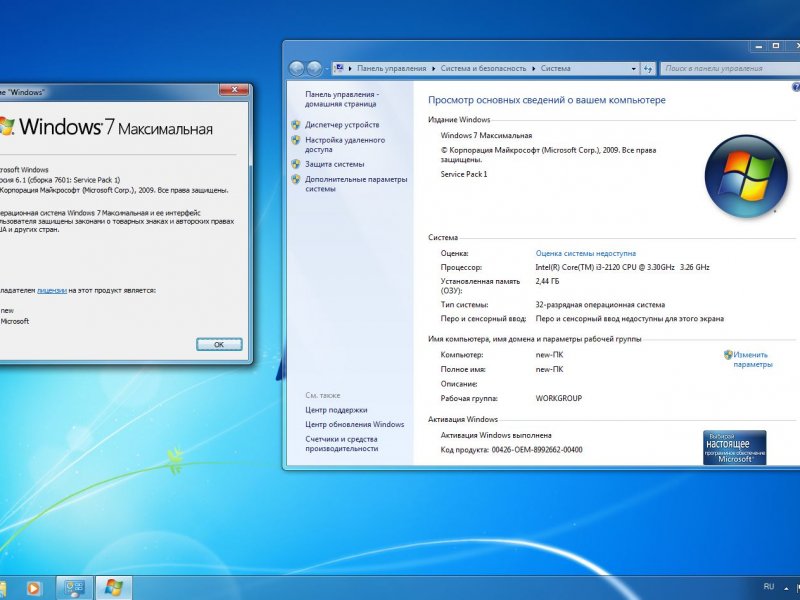Click Windows 7 Максимальная edition text in System window
This screenshot has width=800, height=600.
click(x=486, y=135)
